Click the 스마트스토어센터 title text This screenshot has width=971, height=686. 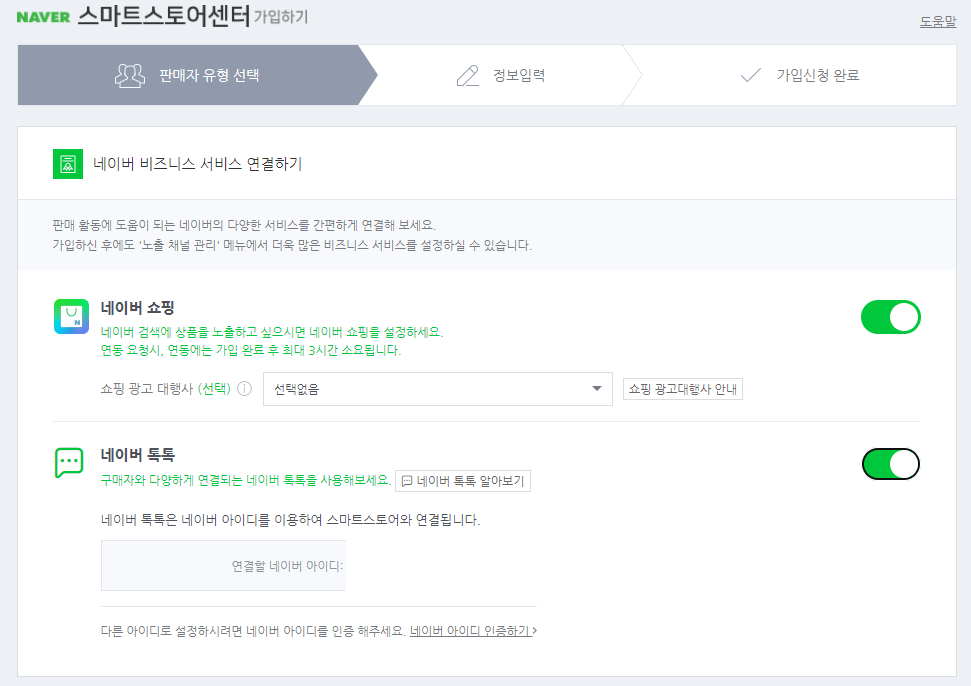(164, 16)
